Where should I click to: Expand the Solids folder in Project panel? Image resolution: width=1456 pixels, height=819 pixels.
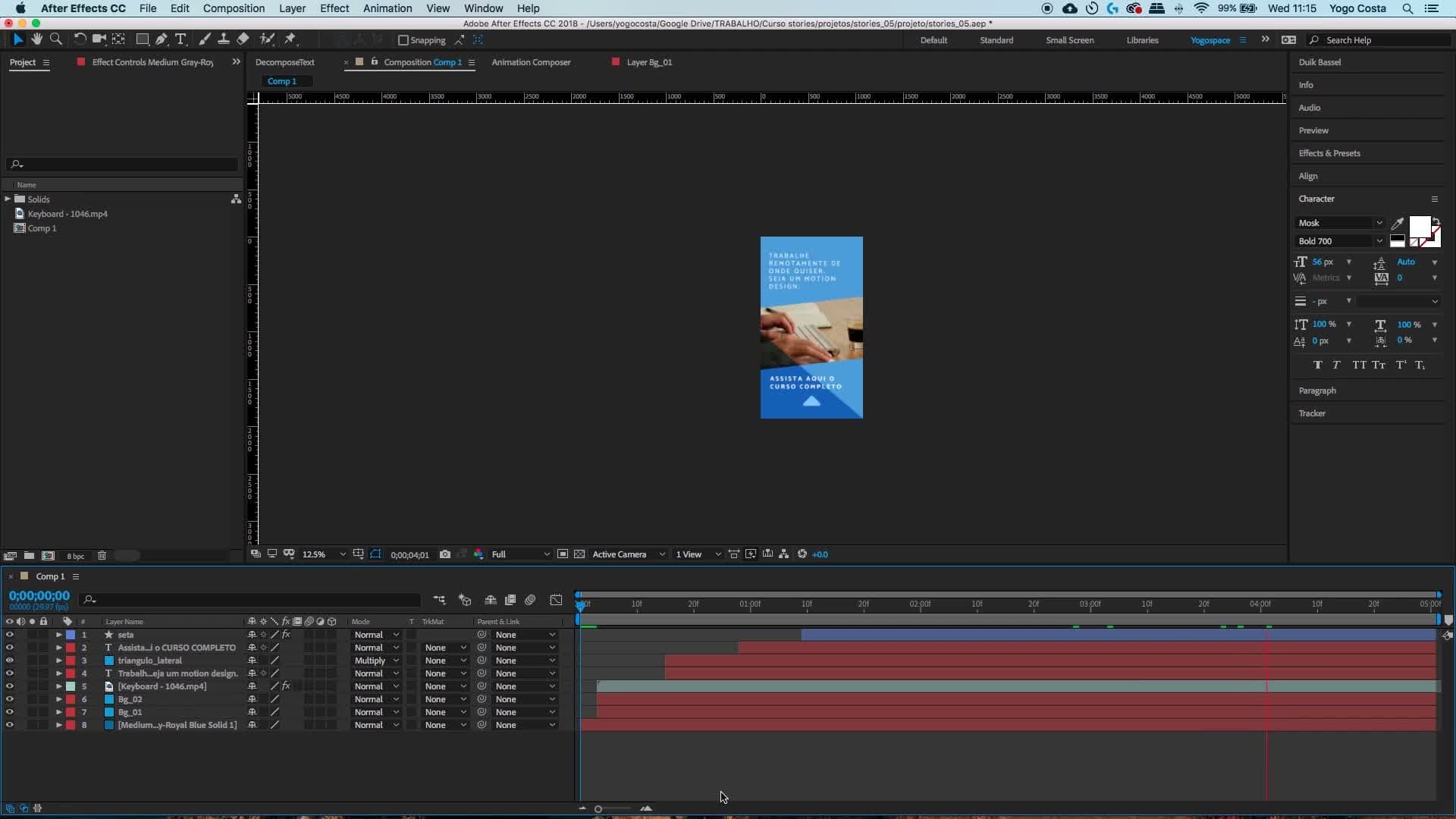(8, 199)
